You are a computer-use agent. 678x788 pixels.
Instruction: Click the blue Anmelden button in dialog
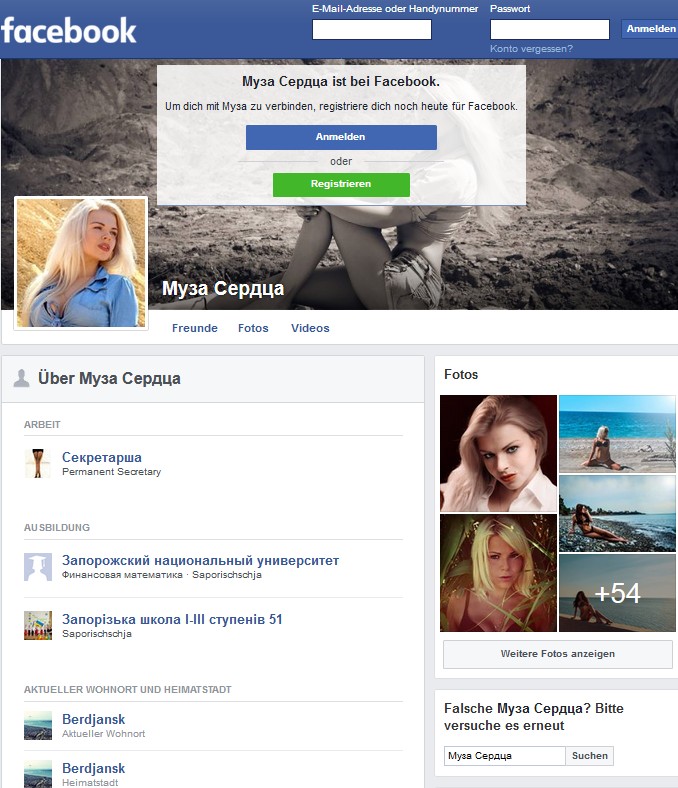point(341,137)
